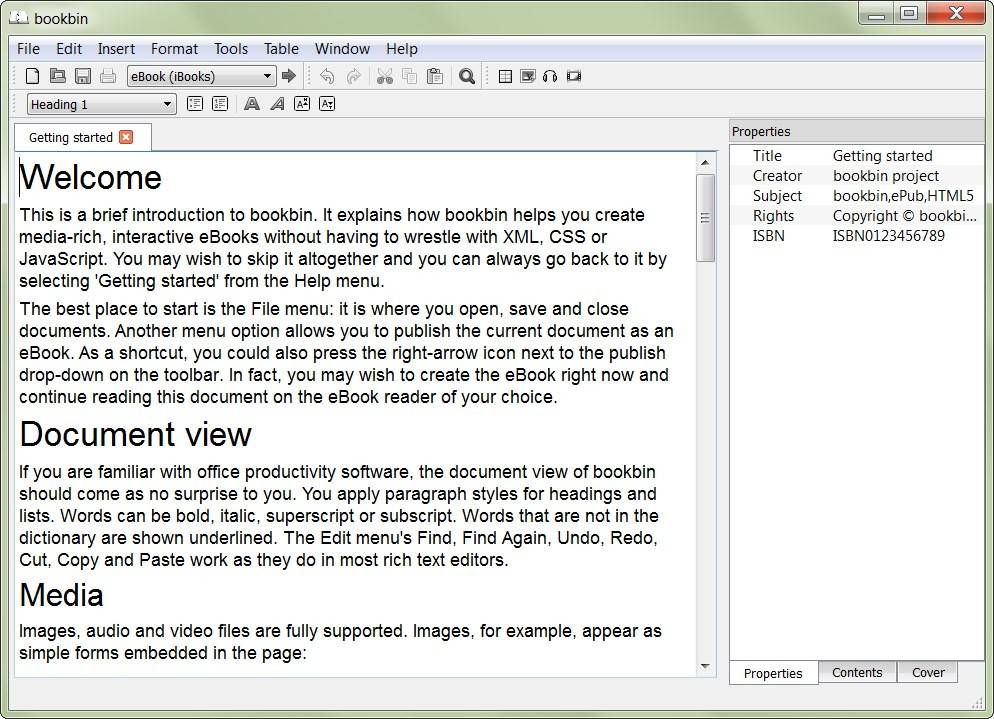Undo the last edit using the toolbar
The width and height of the screenshot is (994, 719).
327,76
